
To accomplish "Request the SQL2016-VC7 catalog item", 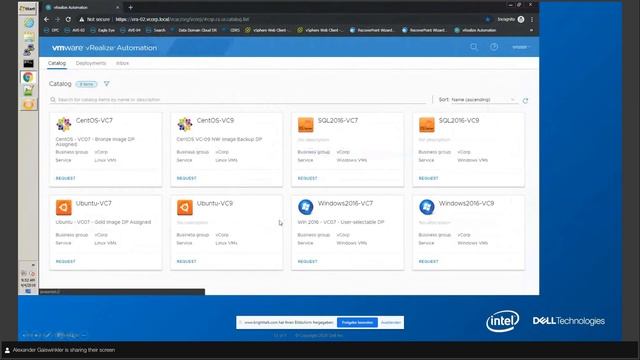I will point(307,178).
